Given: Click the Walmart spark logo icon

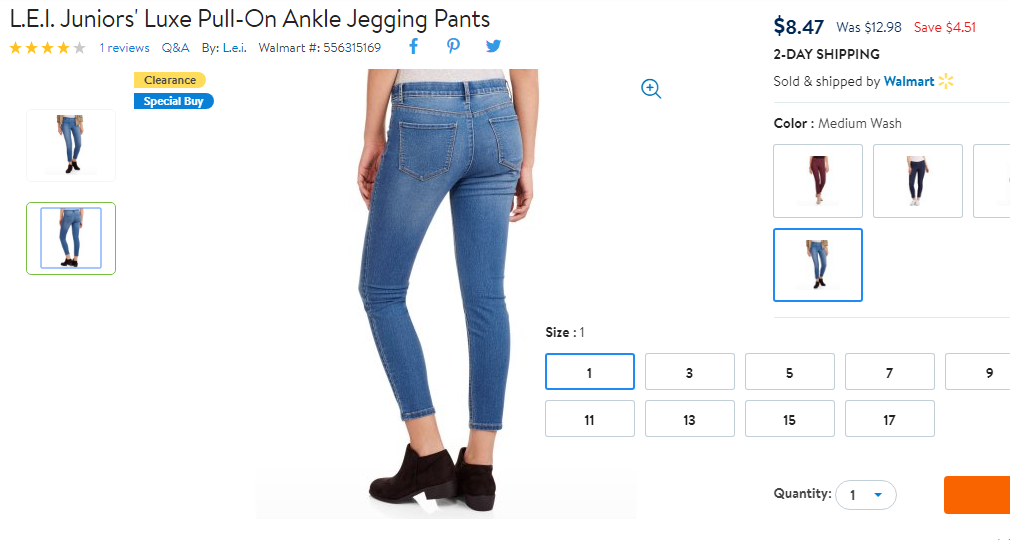Looking at the screenshot, I should coord(946,81).
